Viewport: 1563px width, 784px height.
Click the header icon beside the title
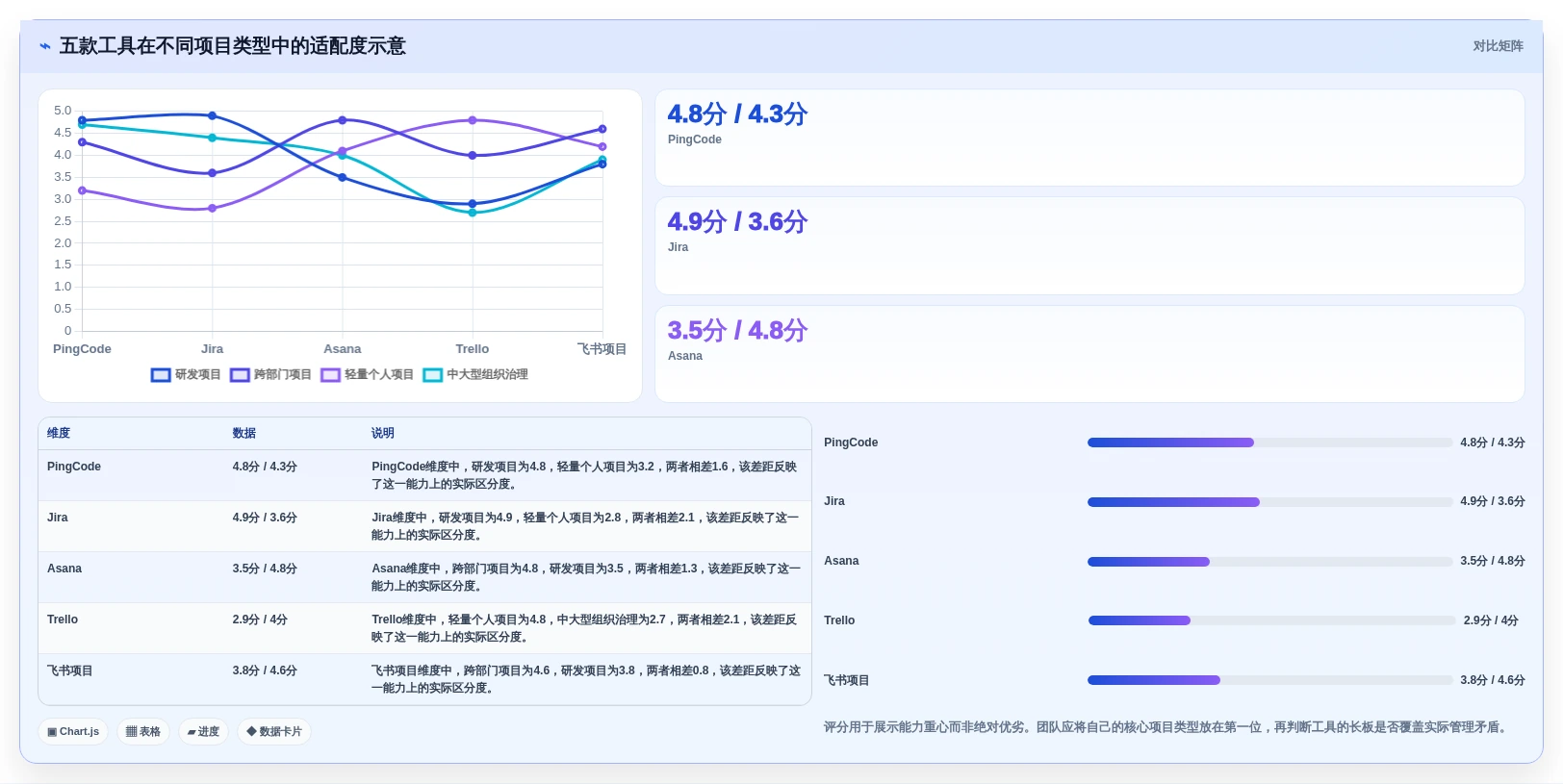click(44, 46)
